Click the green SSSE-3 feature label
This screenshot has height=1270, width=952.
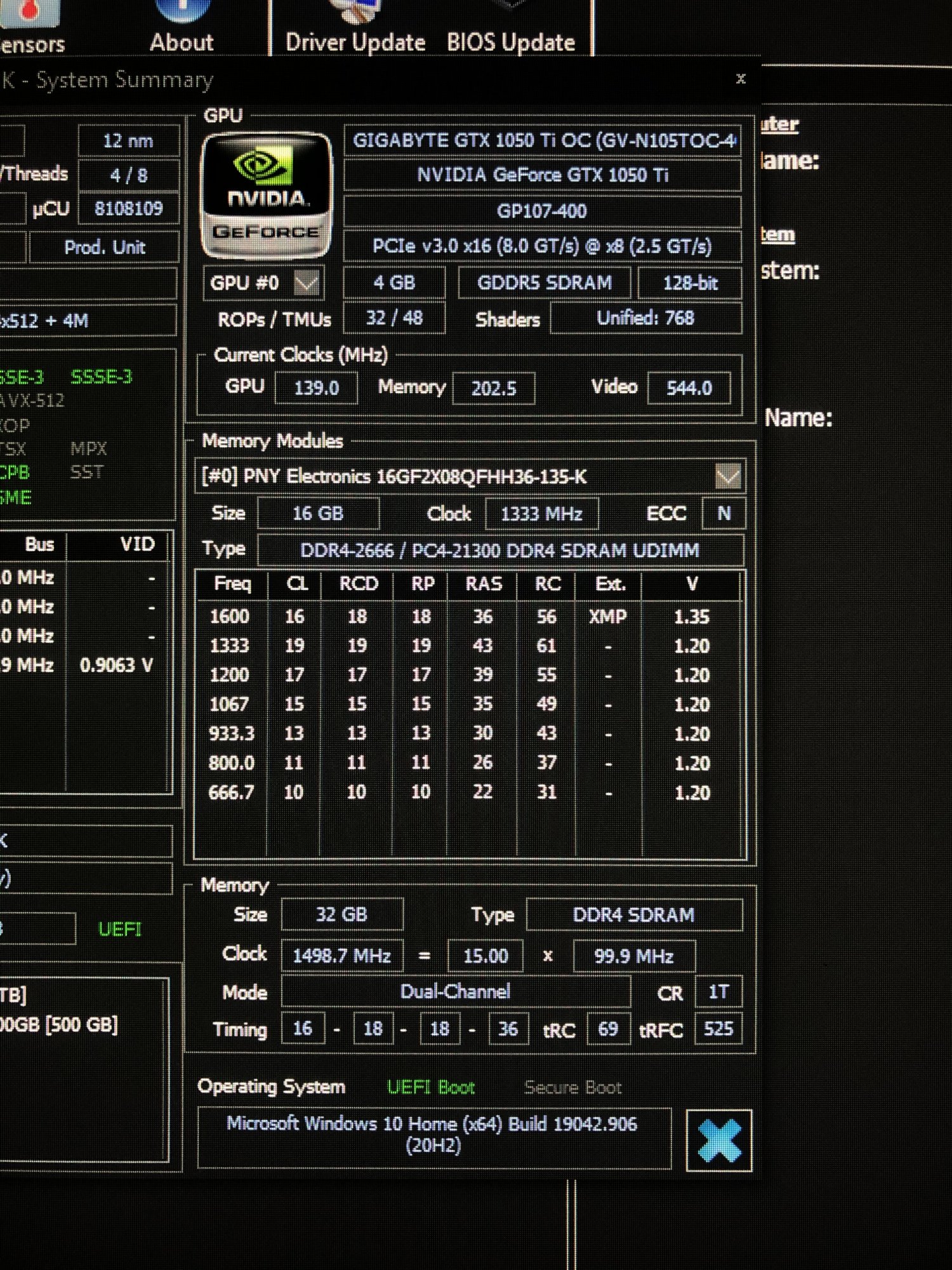coord(102,377)
